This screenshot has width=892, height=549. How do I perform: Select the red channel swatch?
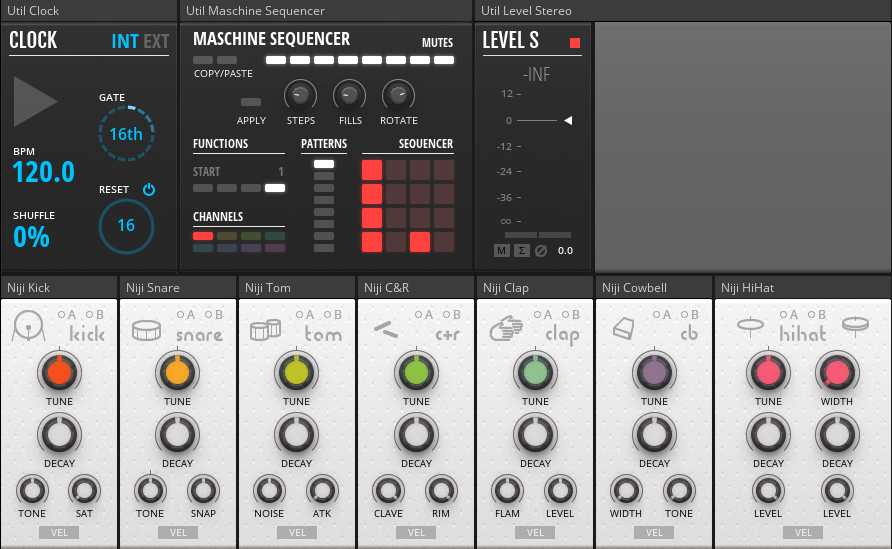coord(203,236)
